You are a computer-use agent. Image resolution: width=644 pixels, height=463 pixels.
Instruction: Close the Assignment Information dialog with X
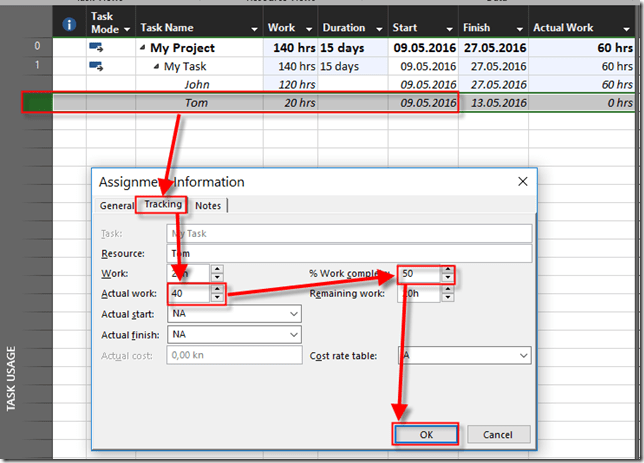pyautogui.click(x=522, y=182)
